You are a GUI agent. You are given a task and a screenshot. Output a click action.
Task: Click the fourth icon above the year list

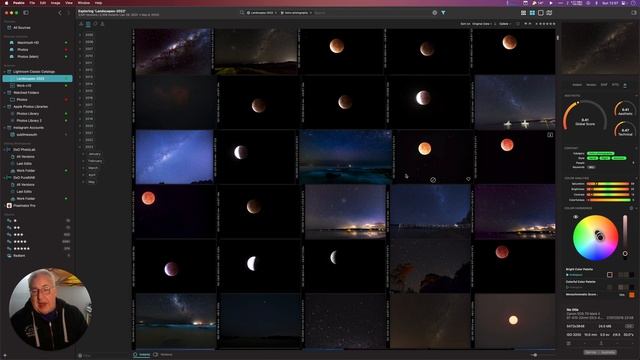tap(102, 24)
